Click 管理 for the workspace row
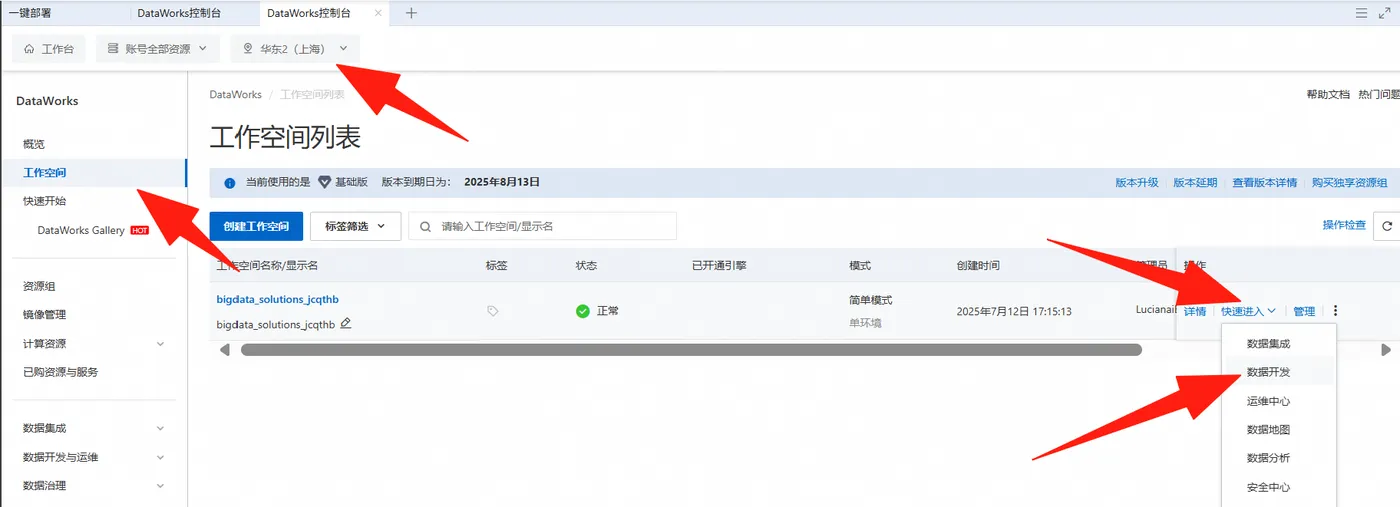 (1304, 311)
